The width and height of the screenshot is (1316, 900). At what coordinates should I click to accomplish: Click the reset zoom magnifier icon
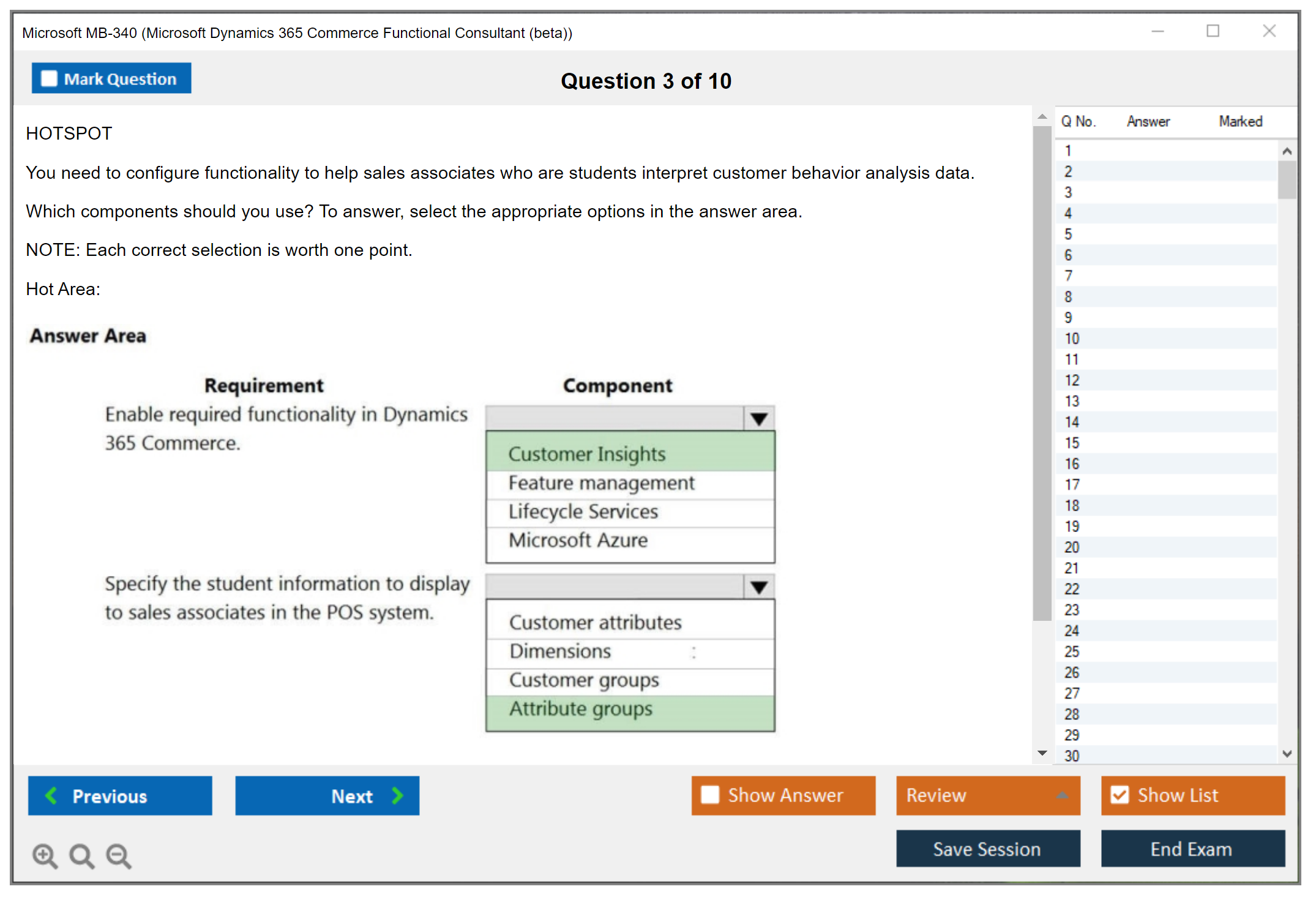[x=81, y=855]
